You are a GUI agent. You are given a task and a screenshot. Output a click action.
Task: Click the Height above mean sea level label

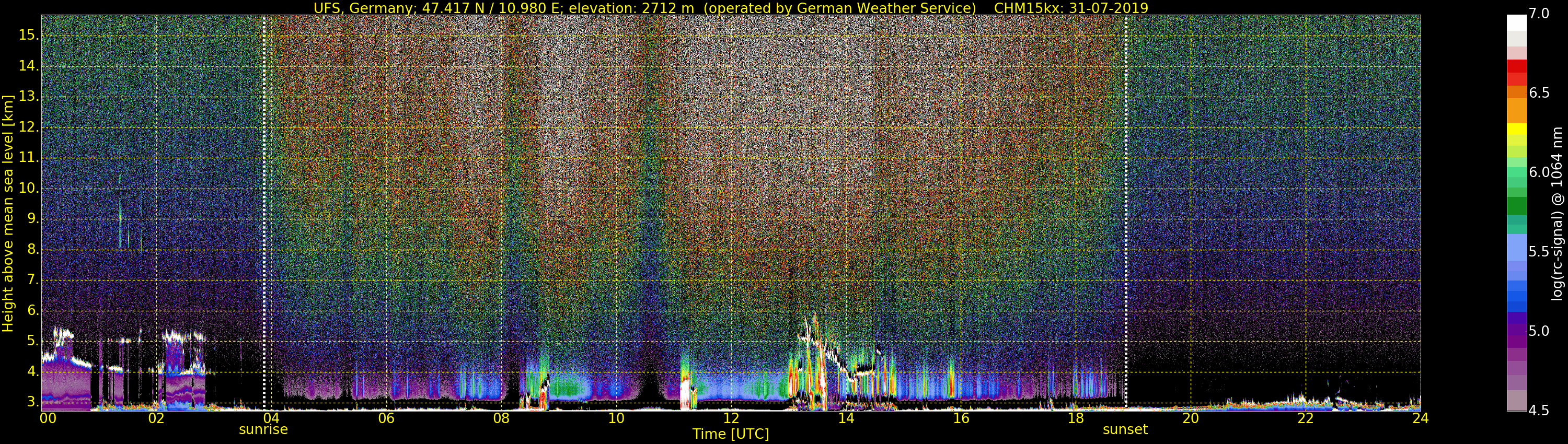point(8,213)
